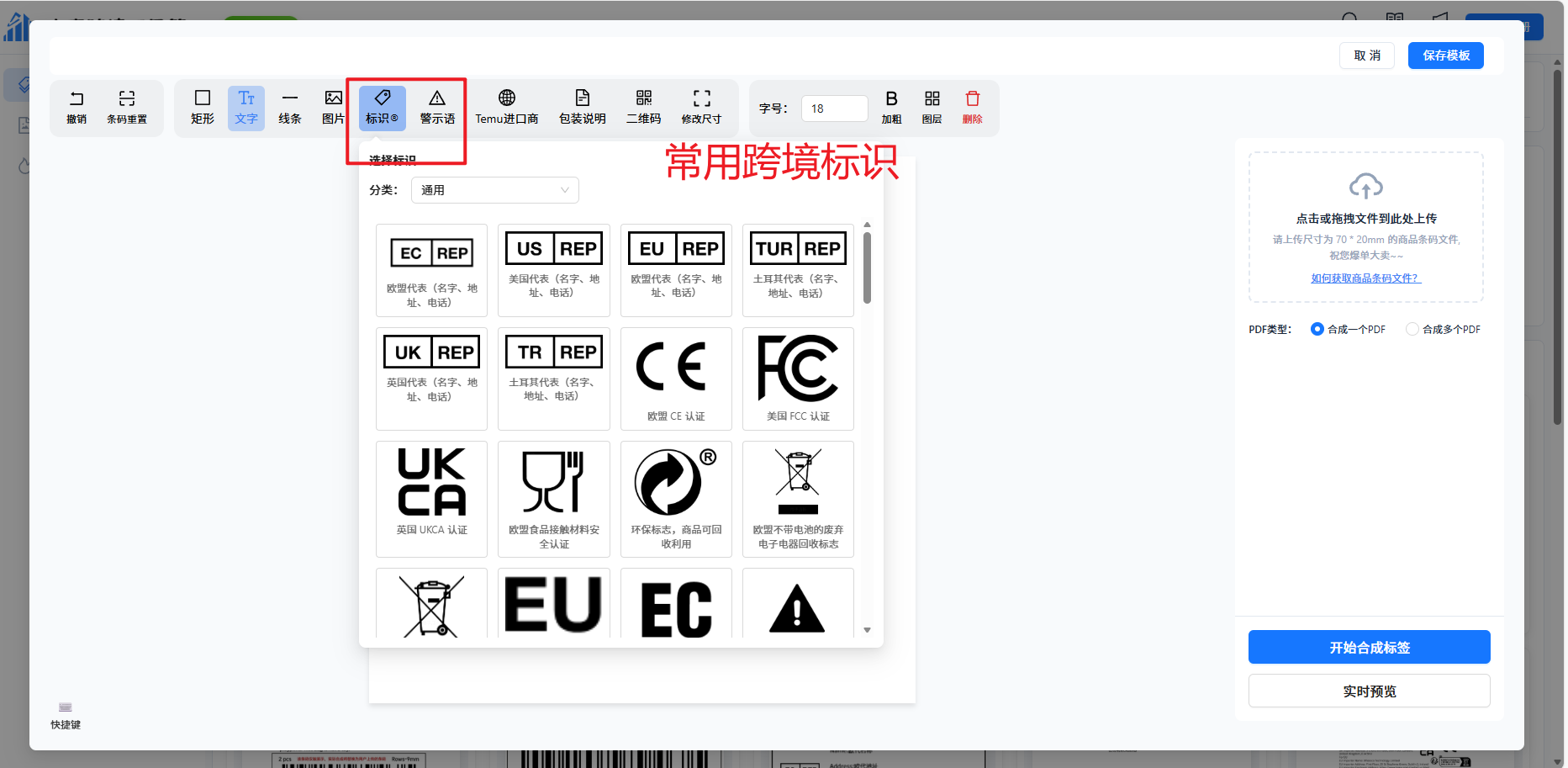1568x768 pixels.
Task: Insert the recyclable environmental mark
Action: [x=677, y=499]
